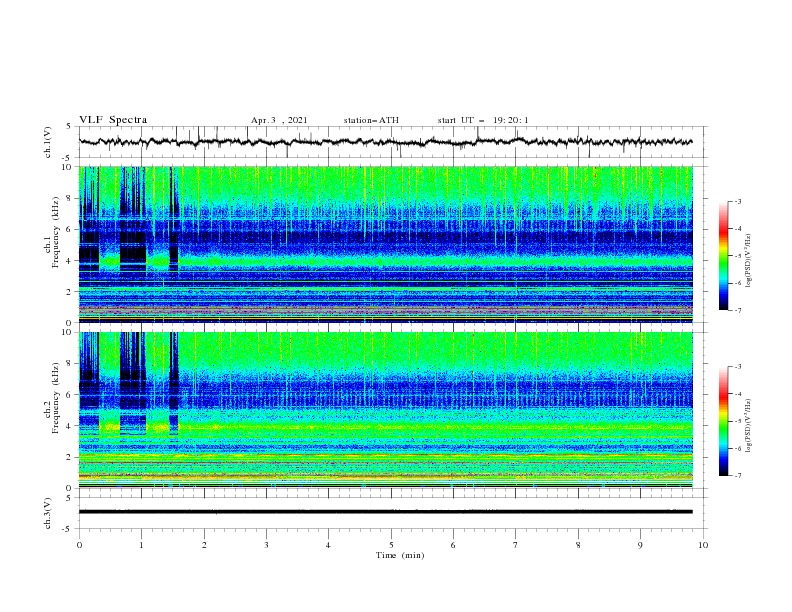Click time-axis tick label '2'
The height and width of the screenshot is (612, 792).
(204, 545)
